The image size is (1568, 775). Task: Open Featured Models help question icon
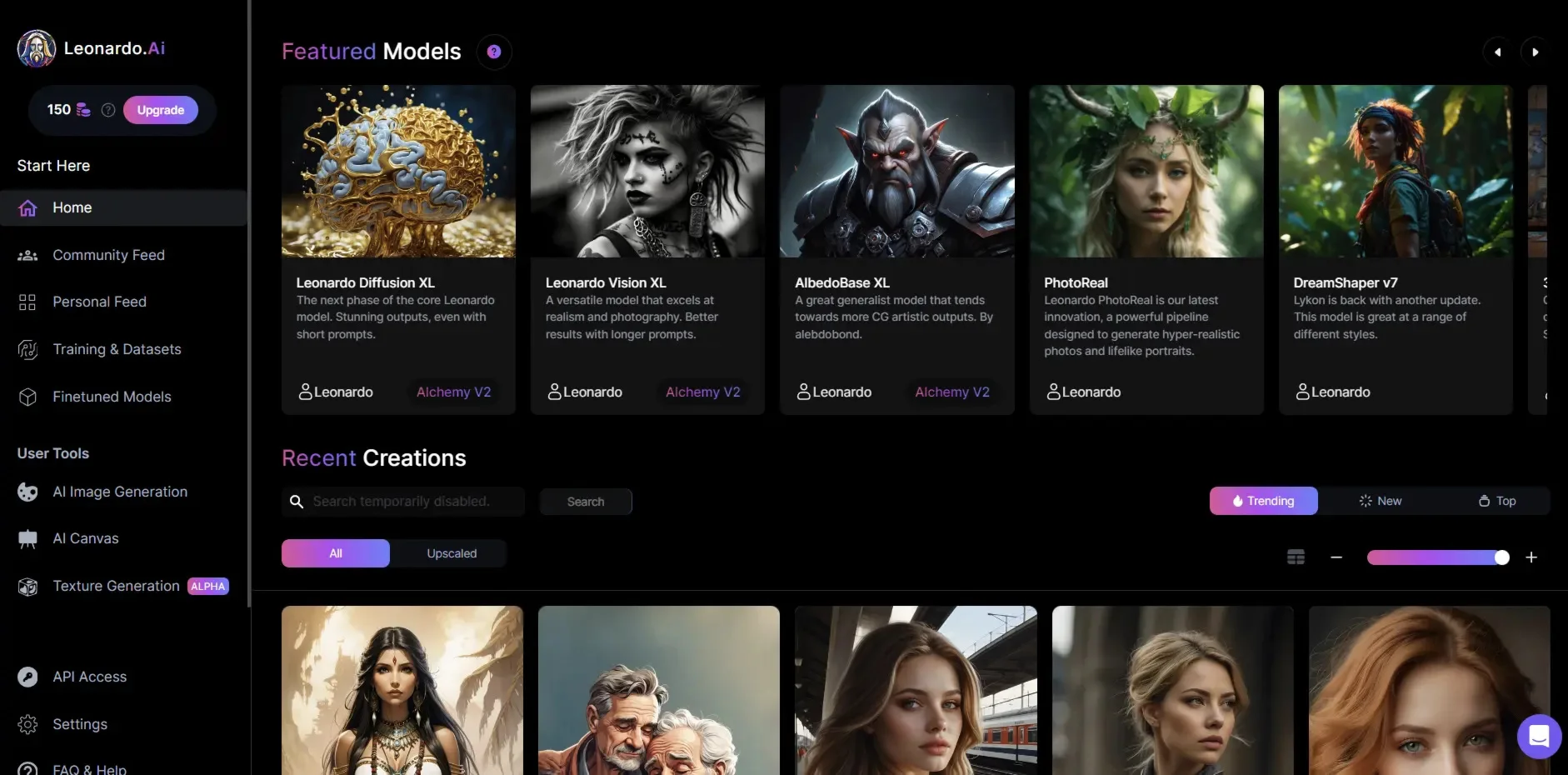click(494, 52)
